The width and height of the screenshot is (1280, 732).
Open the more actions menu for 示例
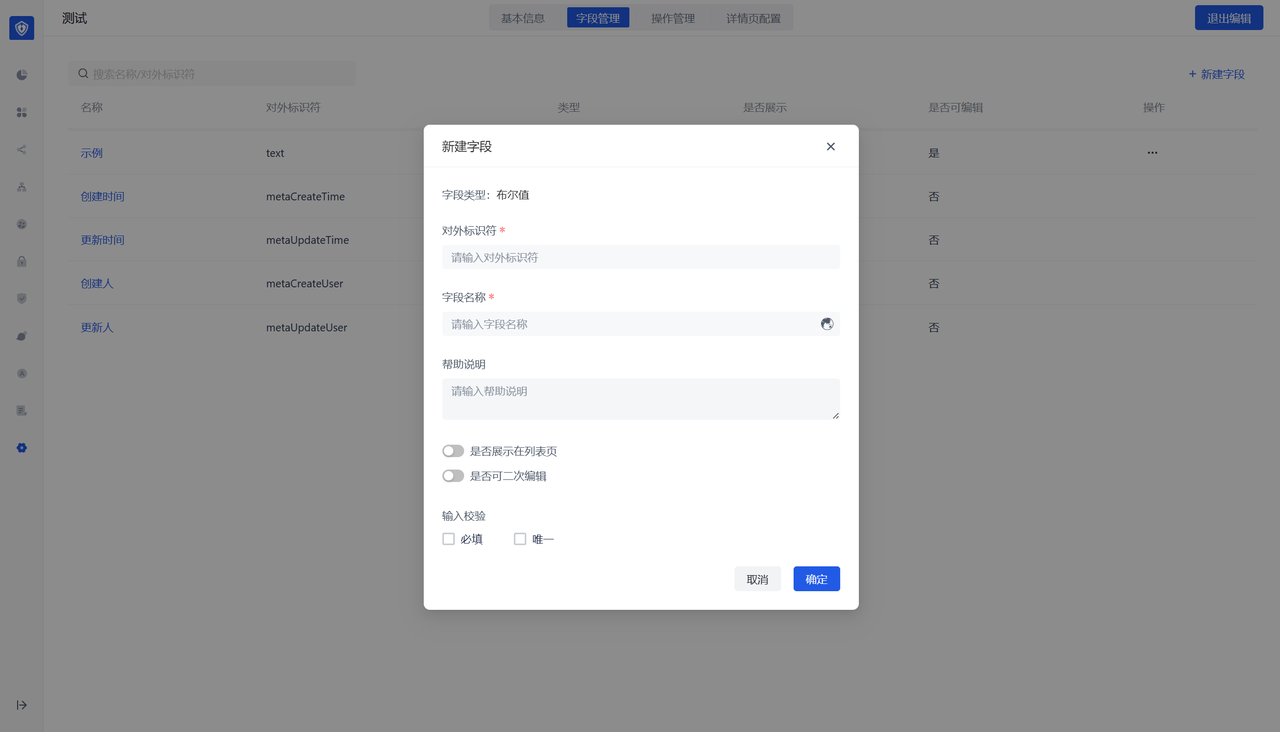pos(1152,153)
